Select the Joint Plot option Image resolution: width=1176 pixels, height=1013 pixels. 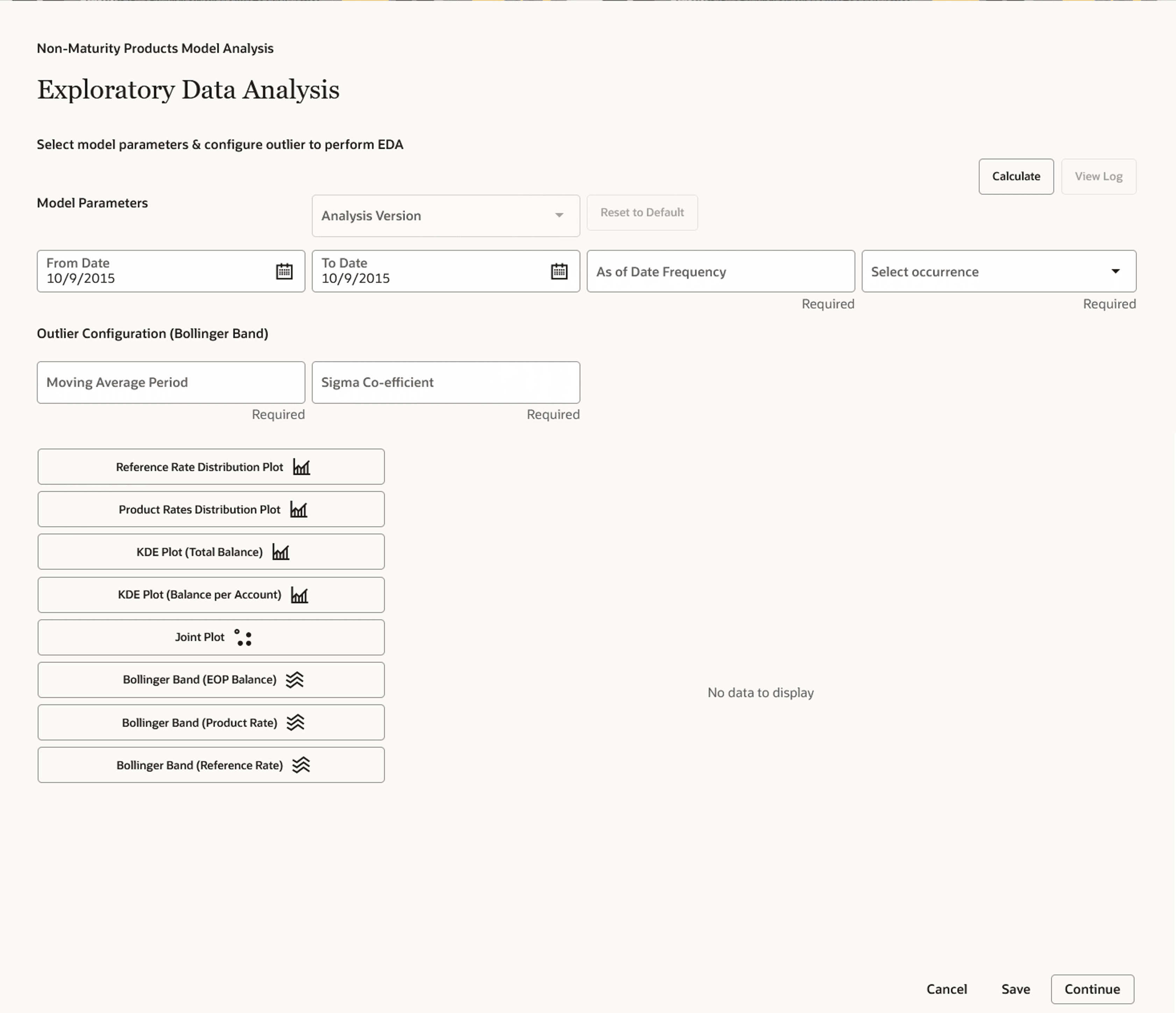pos(211,637)
